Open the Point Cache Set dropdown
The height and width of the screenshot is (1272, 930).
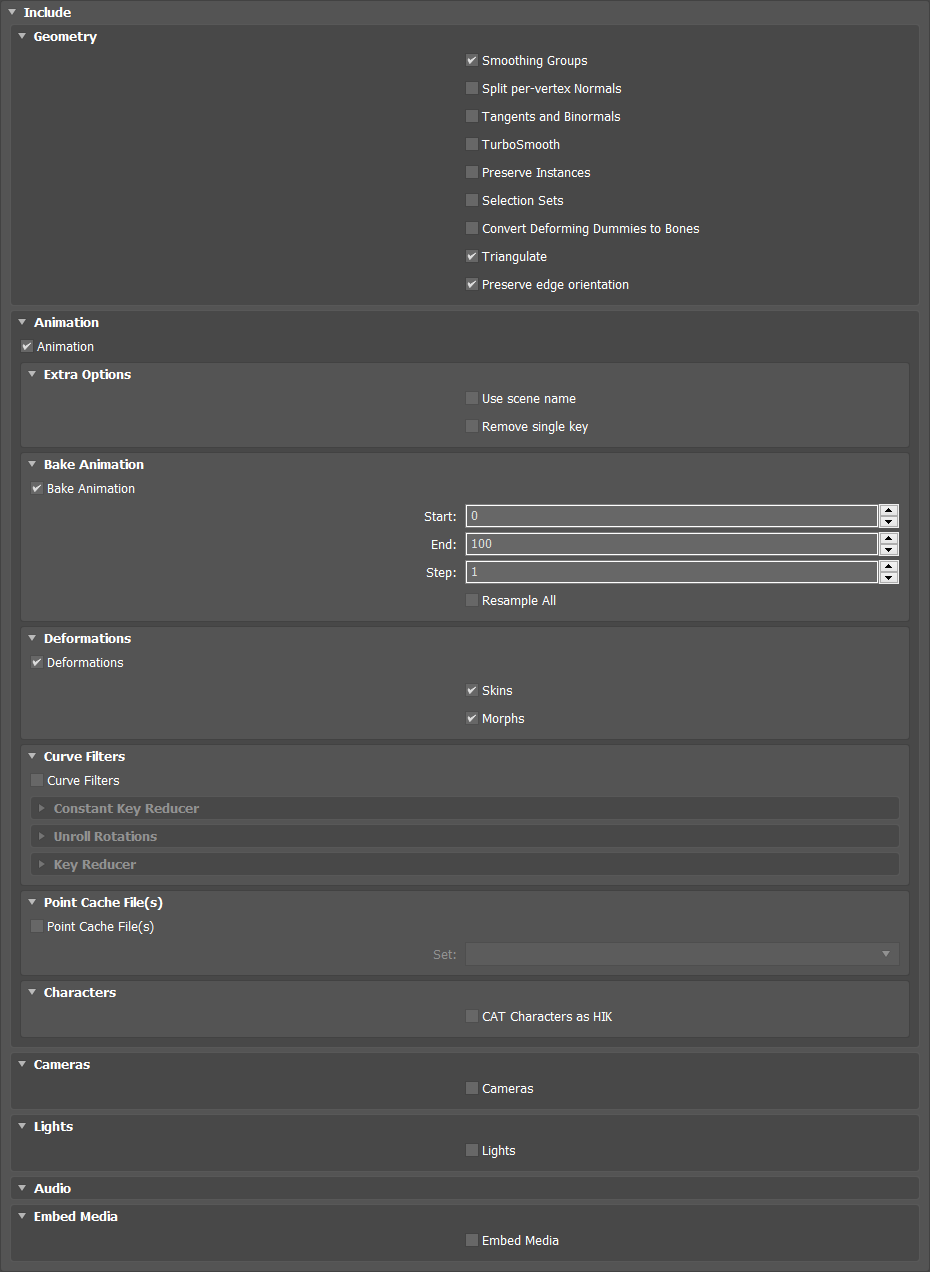click(682, 955)
